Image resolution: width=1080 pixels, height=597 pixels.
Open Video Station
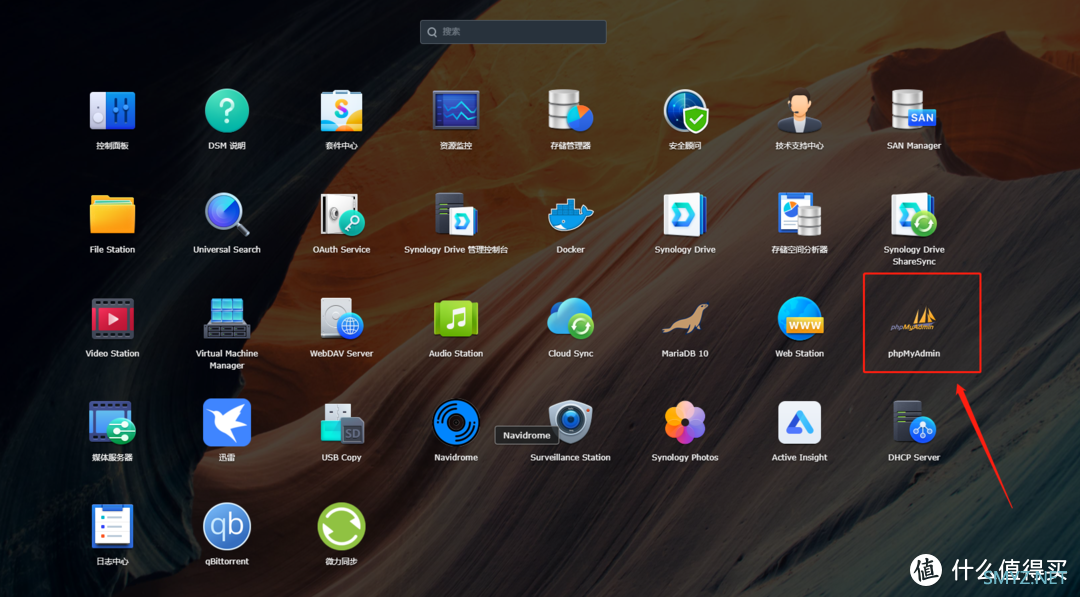click(112, 319)
